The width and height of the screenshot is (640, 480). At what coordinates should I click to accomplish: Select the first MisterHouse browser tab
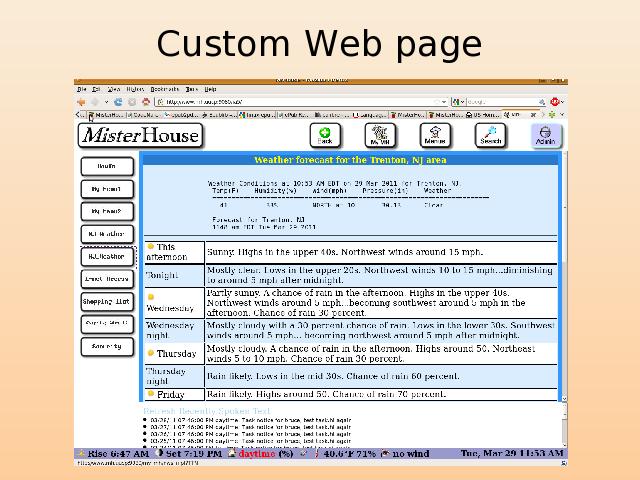101,115
